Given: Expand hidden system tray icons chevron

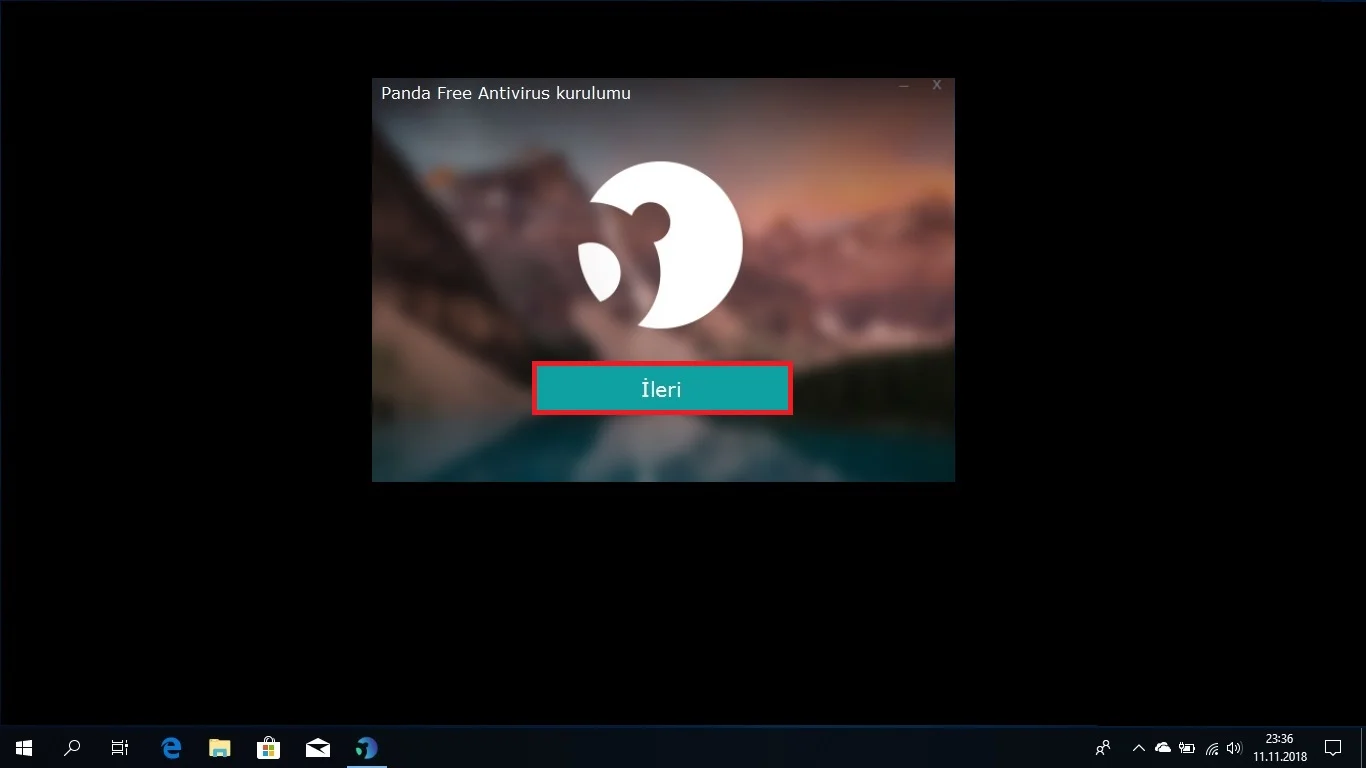Looking at the screenshot, I should point(1138,748).
